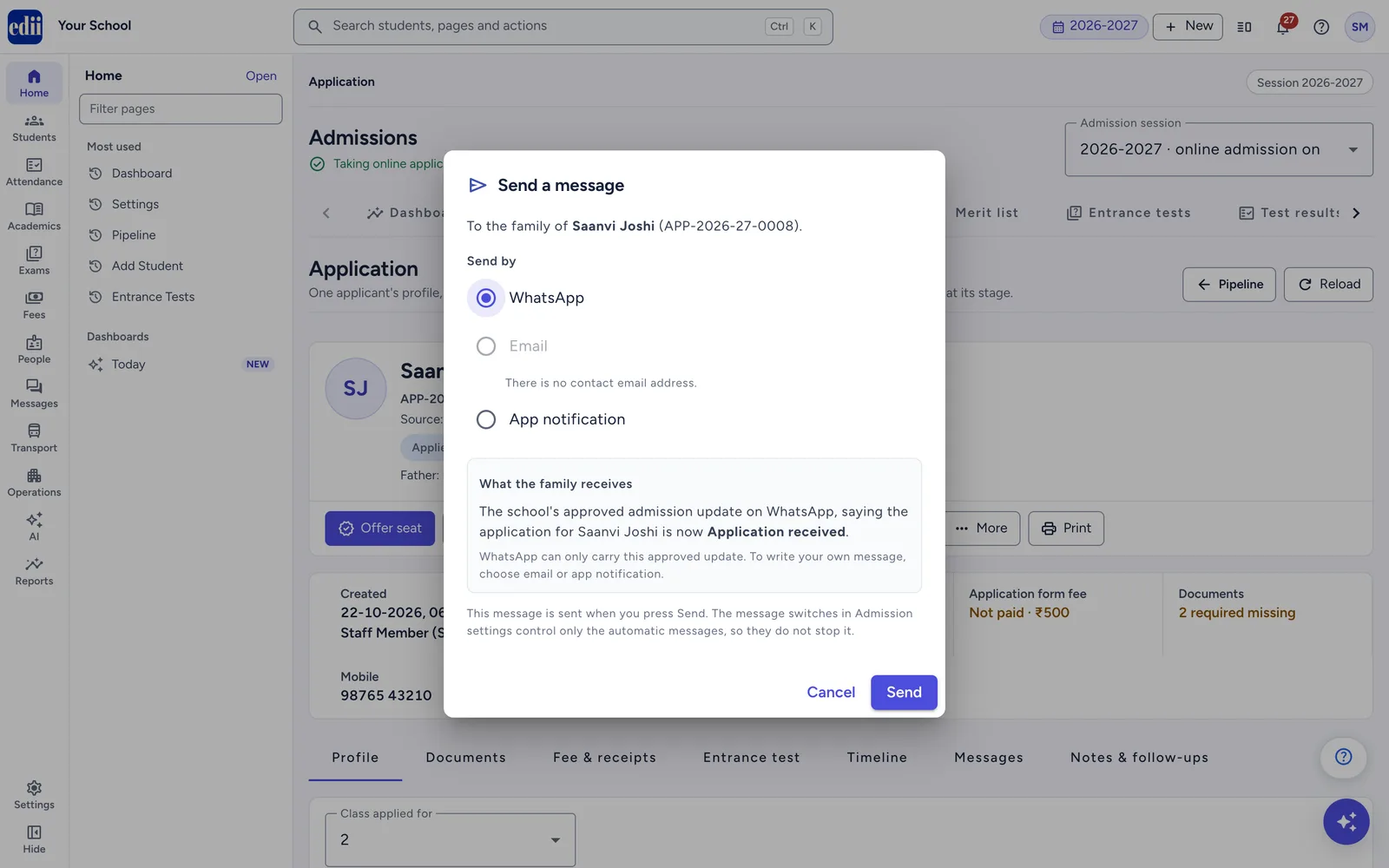Open the Merit list tab
This screenshot has width=1389, height=868.
(986, 213)
